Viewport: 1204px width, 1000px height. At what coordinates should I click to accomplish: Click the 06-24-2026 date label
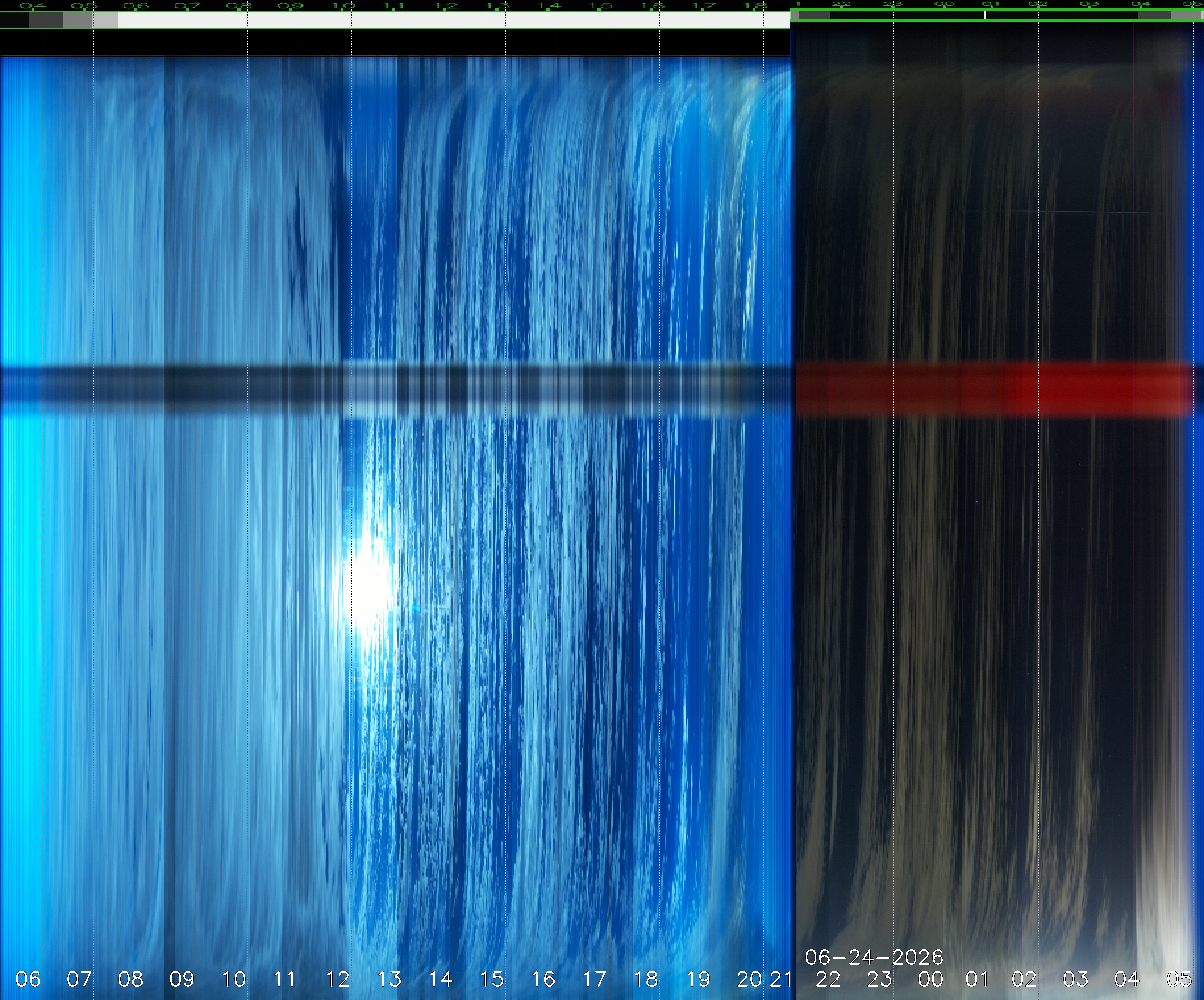coord(874,957)
